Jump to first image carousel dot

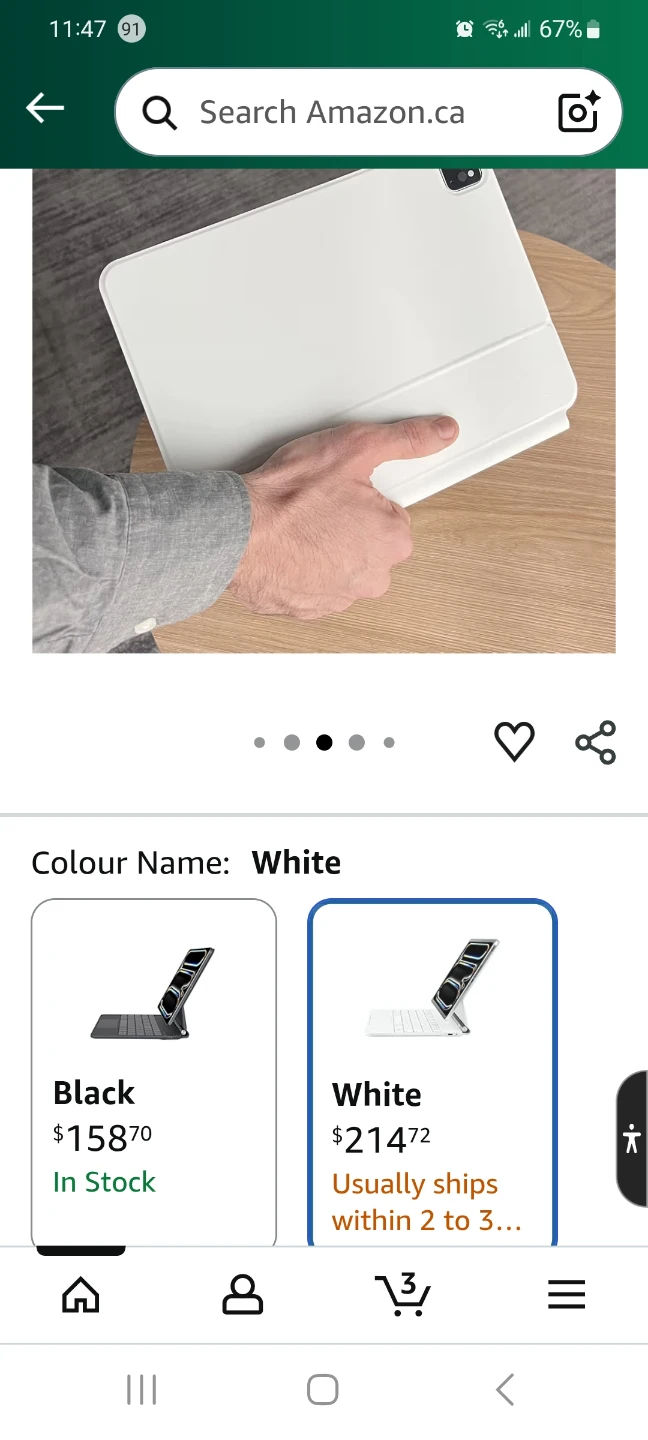(x=260, y=742)
